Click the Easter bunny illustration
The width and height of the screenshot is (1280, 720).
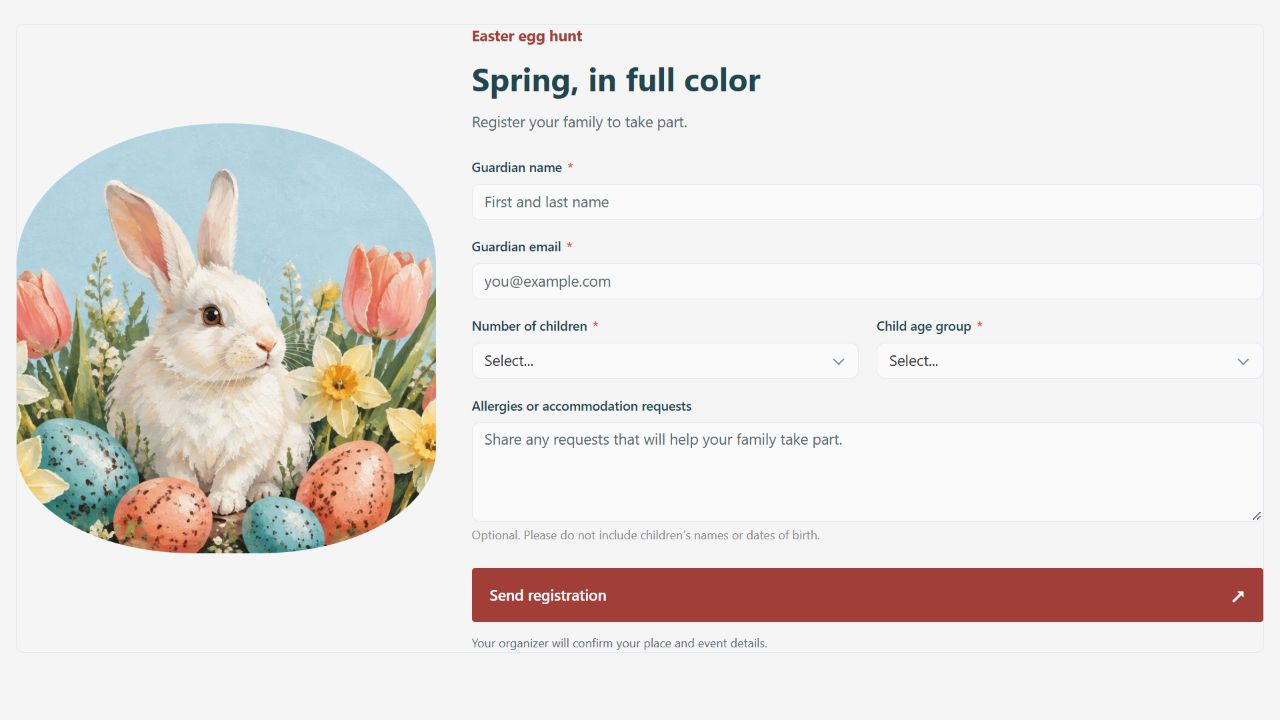pyautogui.click(x=226, y=338)
